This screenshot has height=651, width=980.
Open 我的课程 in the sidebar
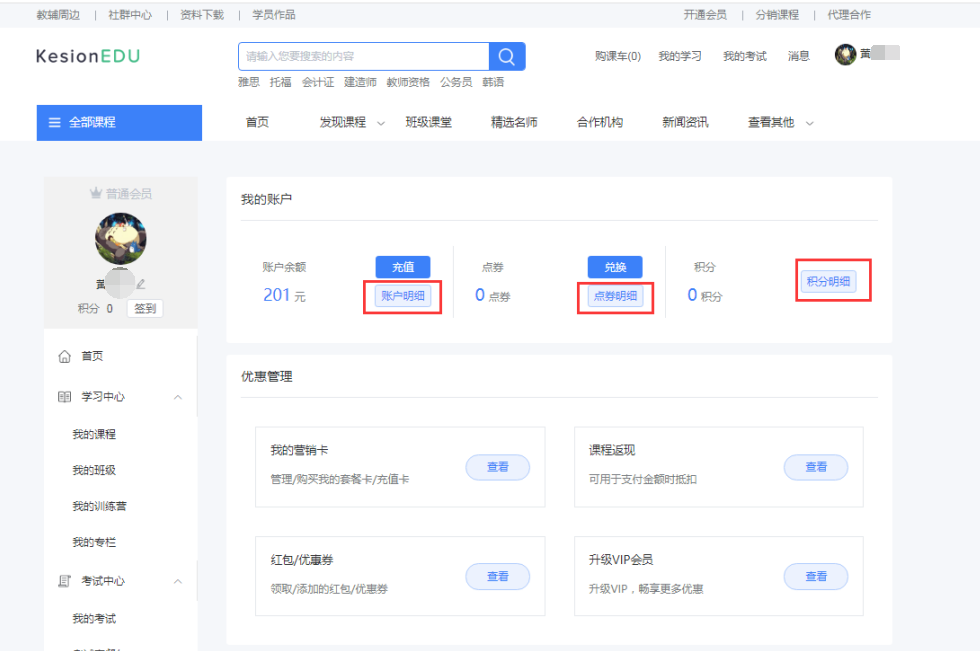click(94, 434)
